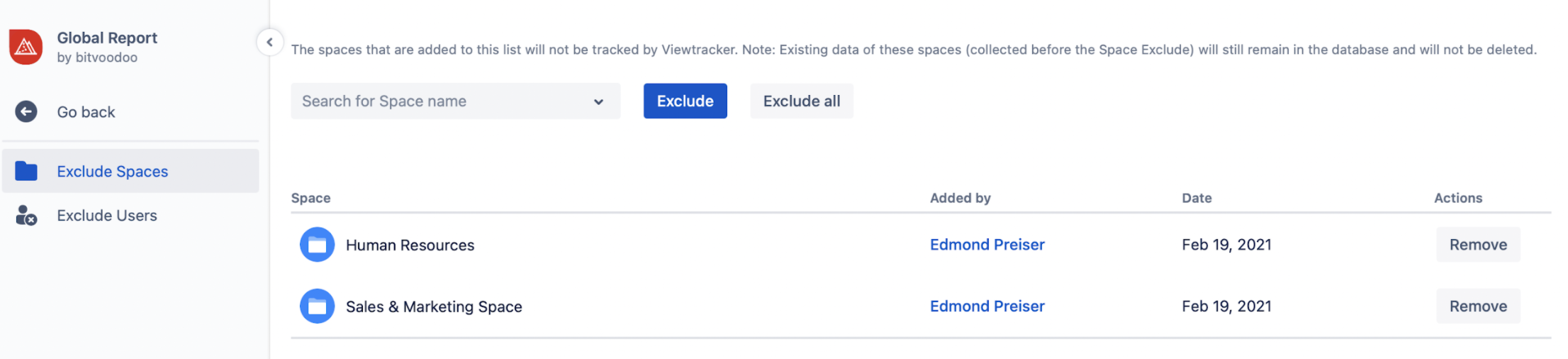Click the Human Resources space icon

tap(317, 245)
